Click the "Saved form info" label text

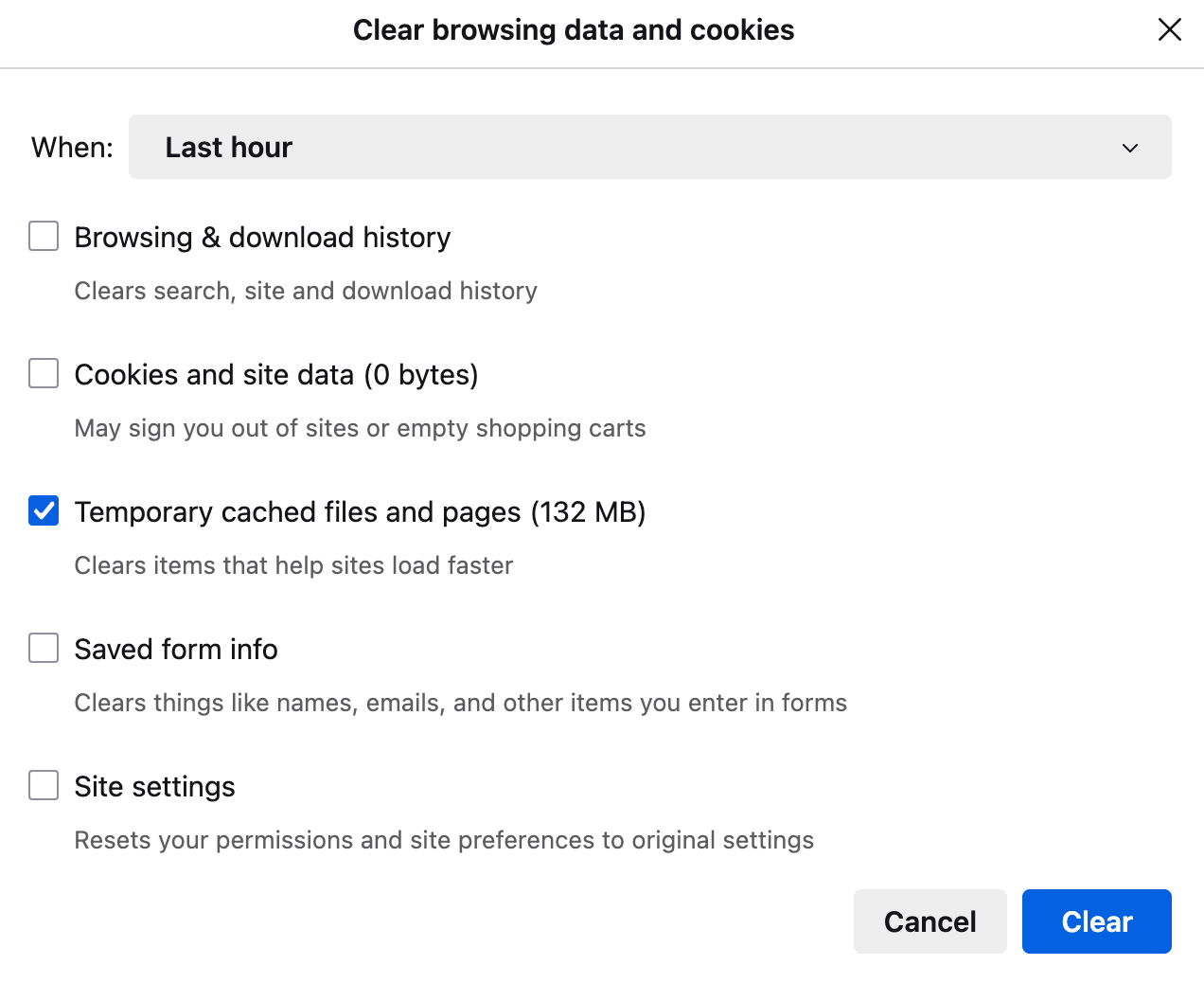(x=176, y=650)
